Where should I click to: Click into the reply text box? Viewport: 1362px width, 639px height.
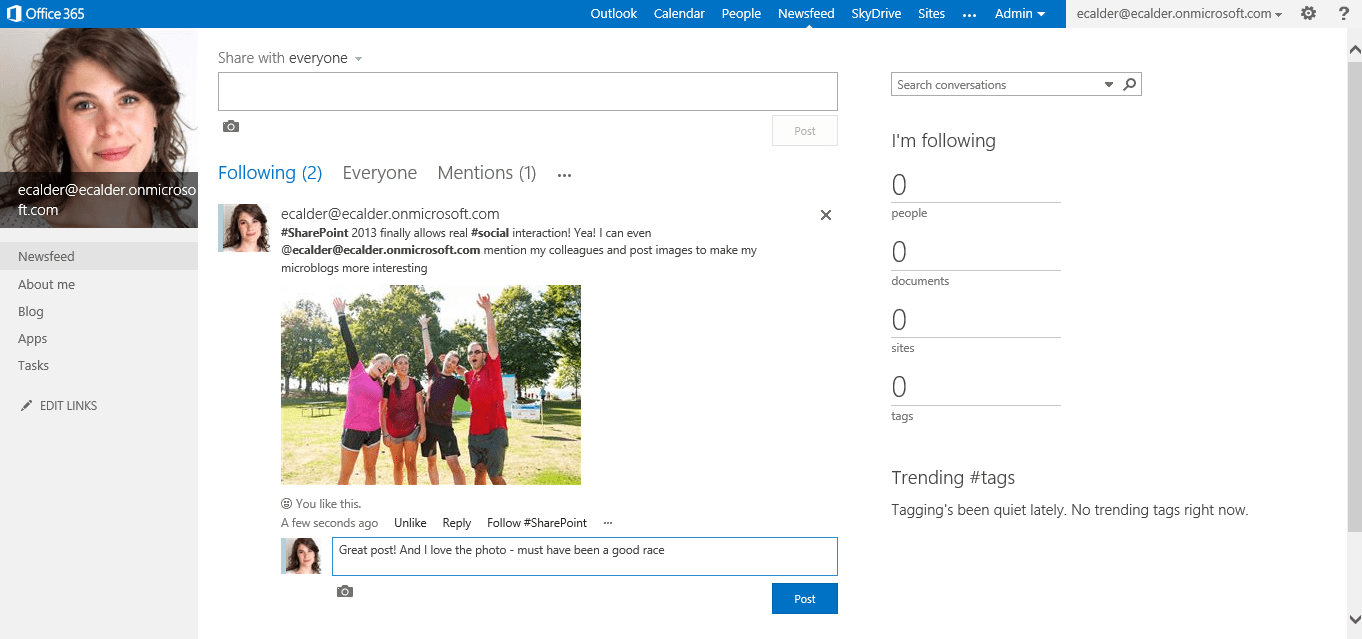pos(585,557)
